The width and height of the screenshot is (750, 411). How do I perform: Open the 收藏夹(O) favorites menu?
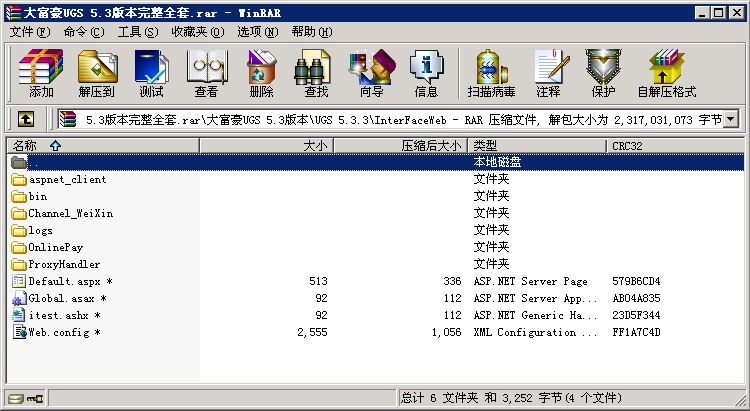pos(196,32)
